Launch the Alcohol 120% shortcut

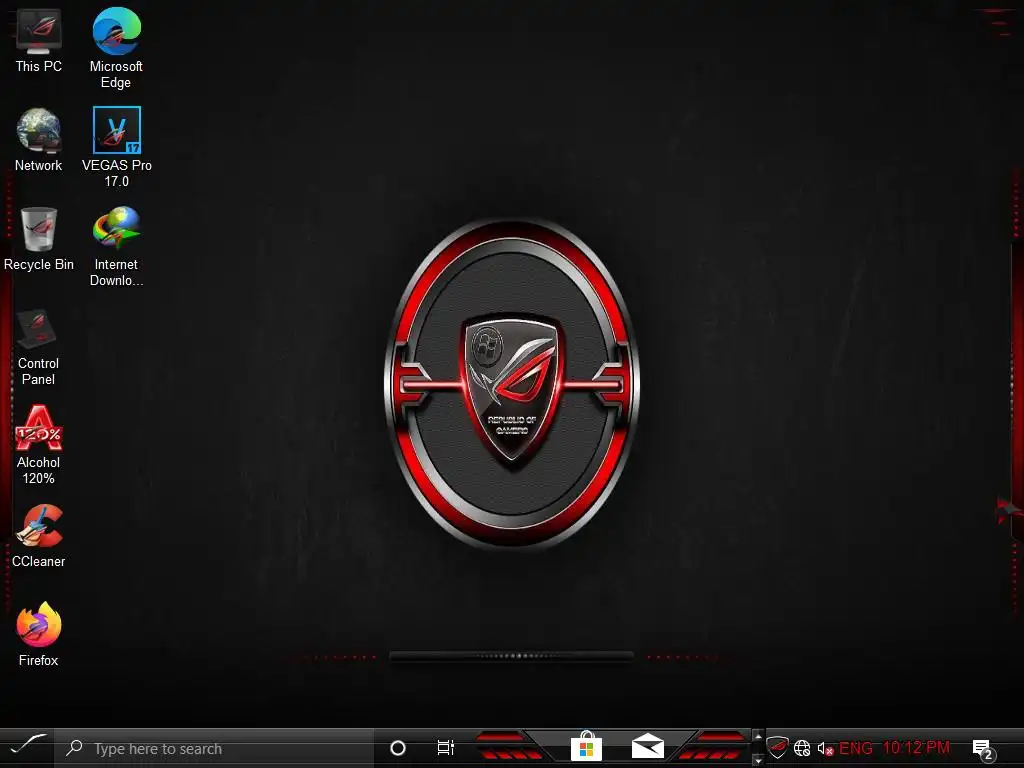[39, 445]
